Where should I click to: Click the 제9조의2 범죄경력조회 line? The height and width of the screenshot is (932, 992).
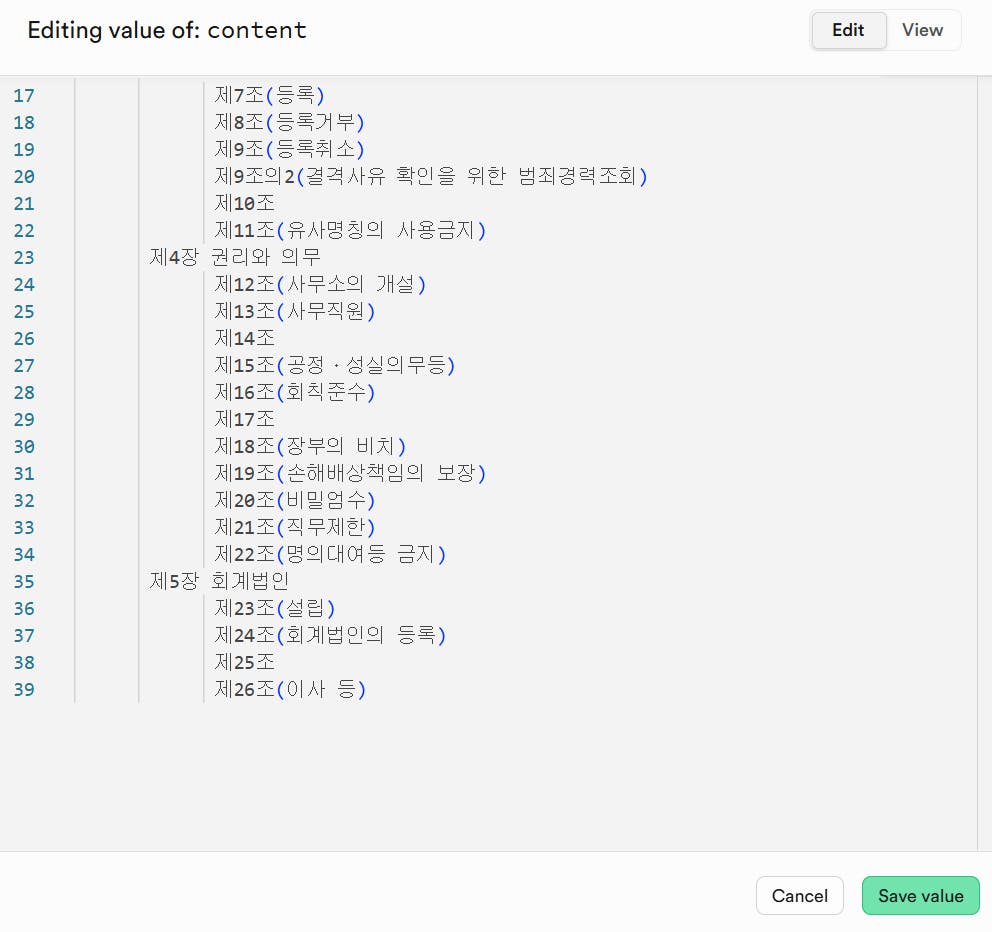[431, 177]
